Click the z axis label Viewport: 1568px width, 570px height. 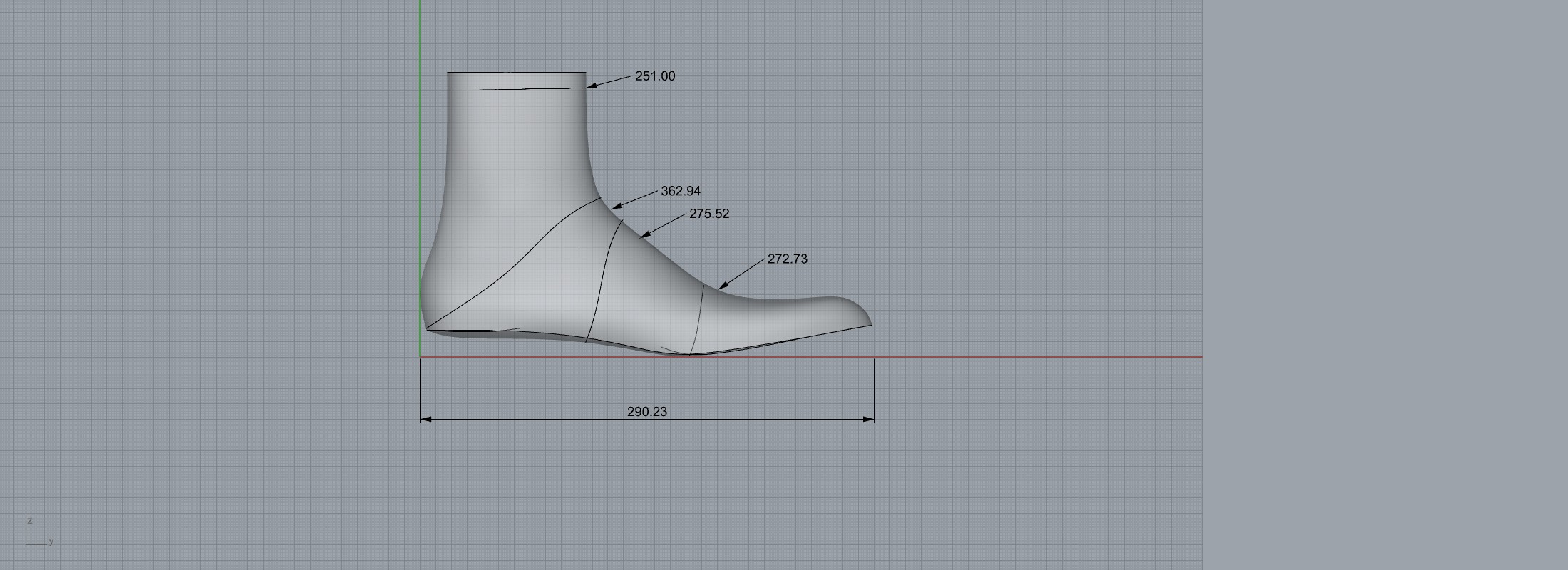[x=30, y=521]
